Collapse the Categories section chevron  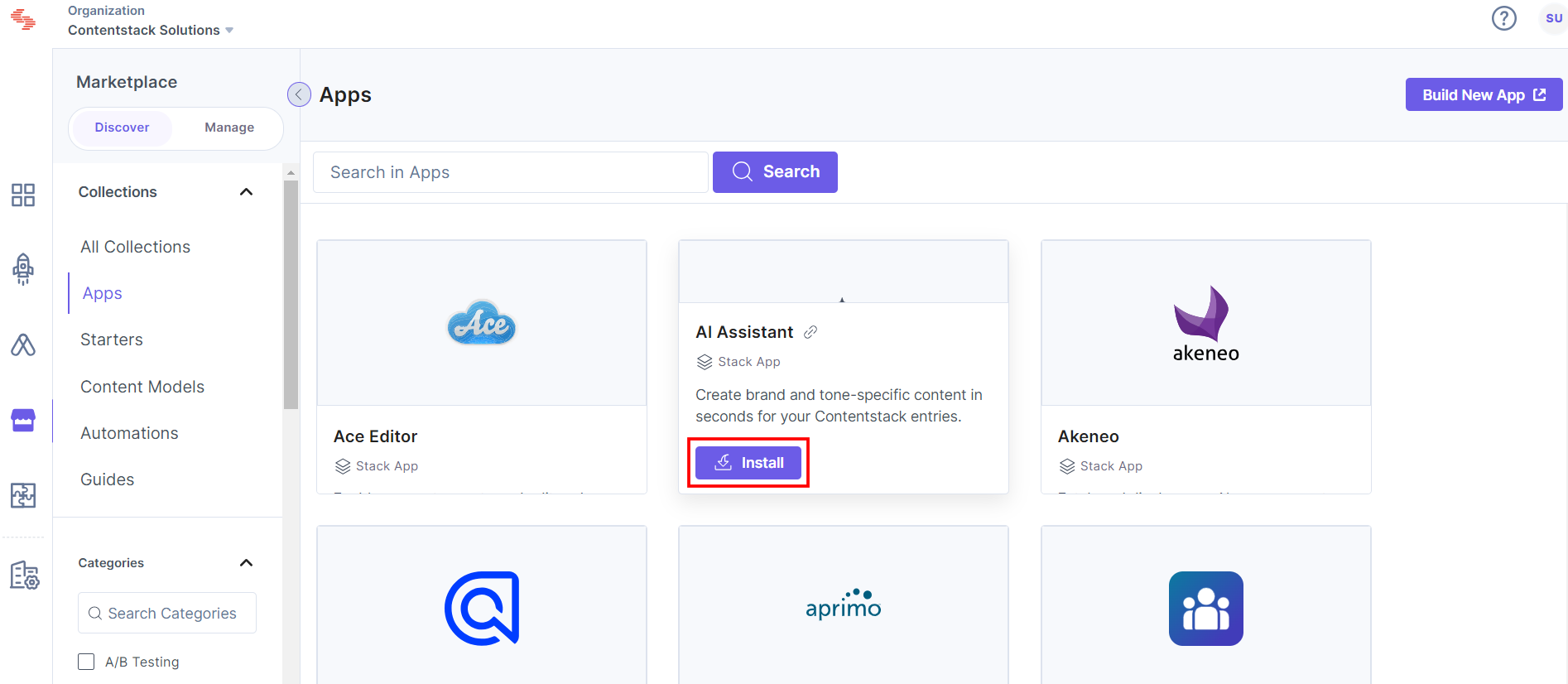point(246,563)
